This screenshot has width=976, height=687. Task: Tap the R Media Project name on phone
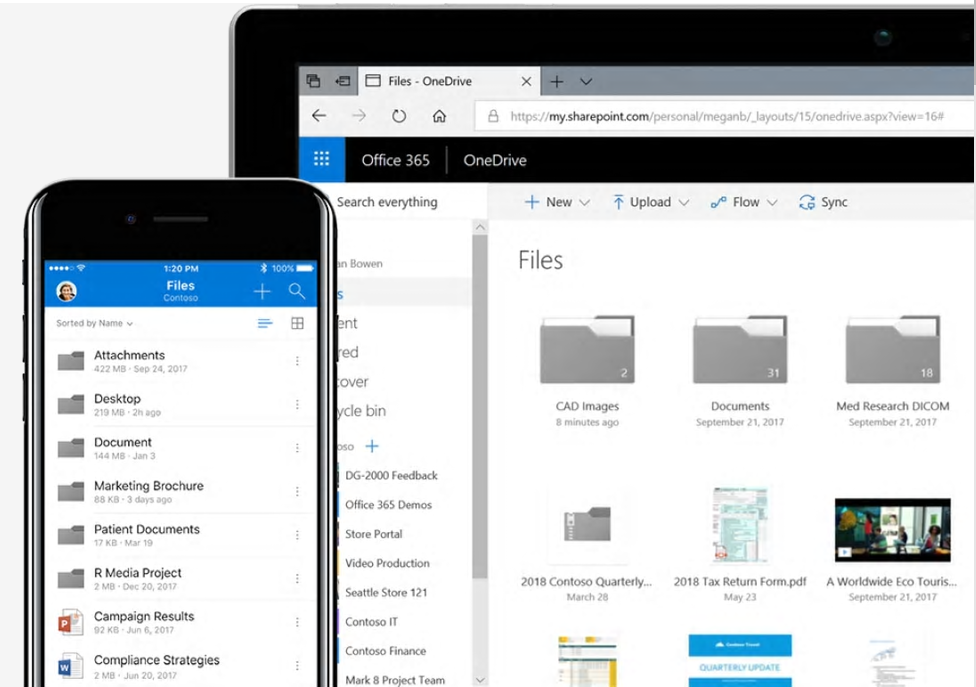click(x=138, y=573)
